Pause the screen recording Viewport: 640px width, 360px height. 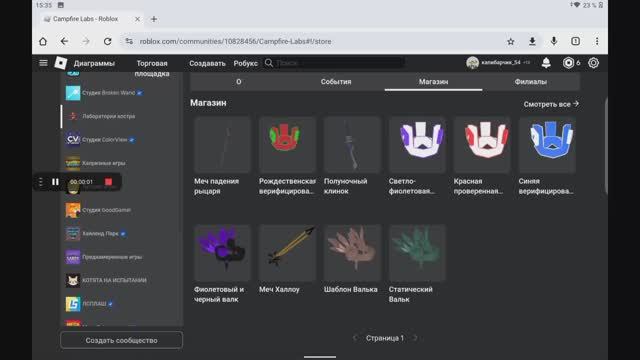[55, 182]
